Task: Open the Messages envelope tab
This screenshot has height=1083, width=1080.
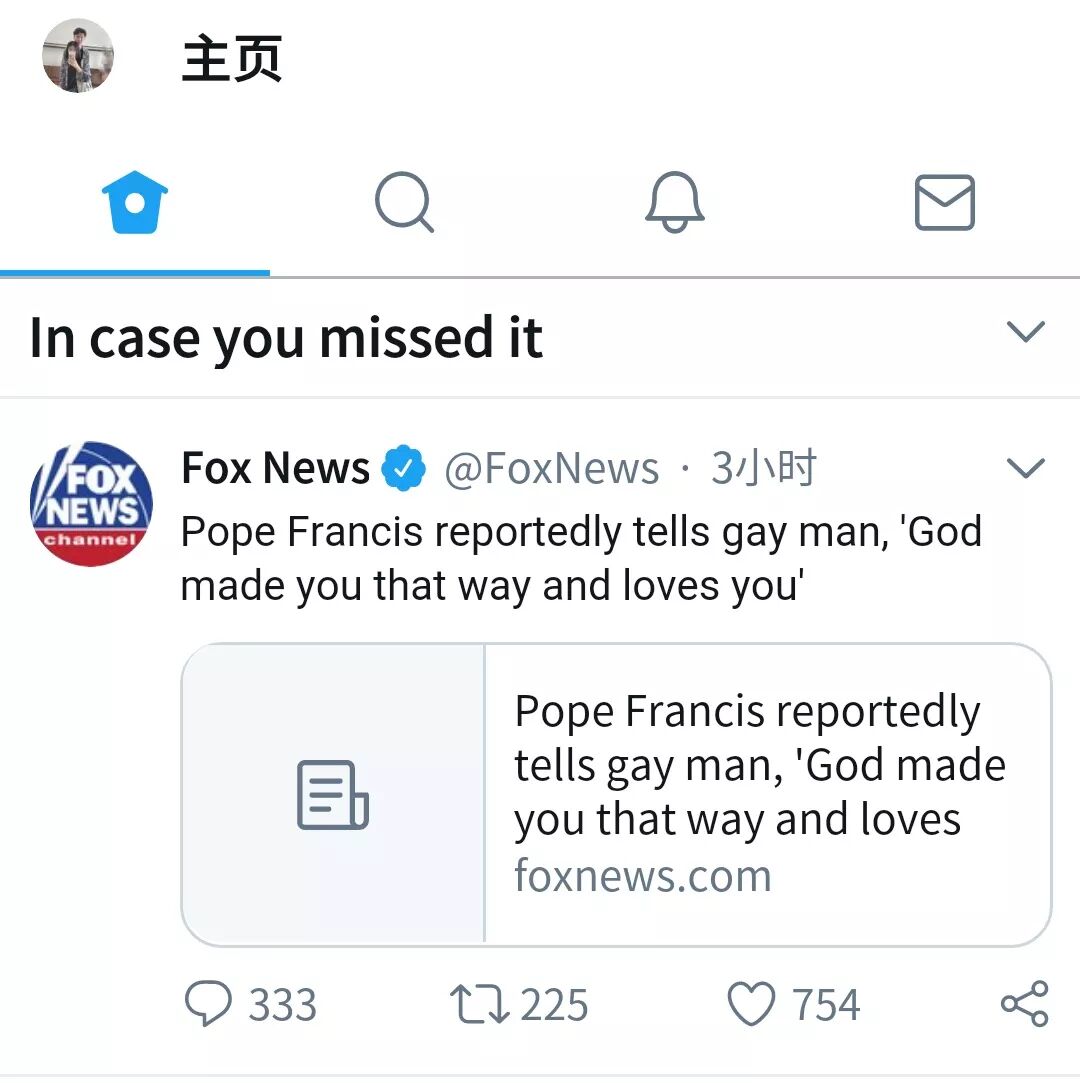Action: point(945,203)
